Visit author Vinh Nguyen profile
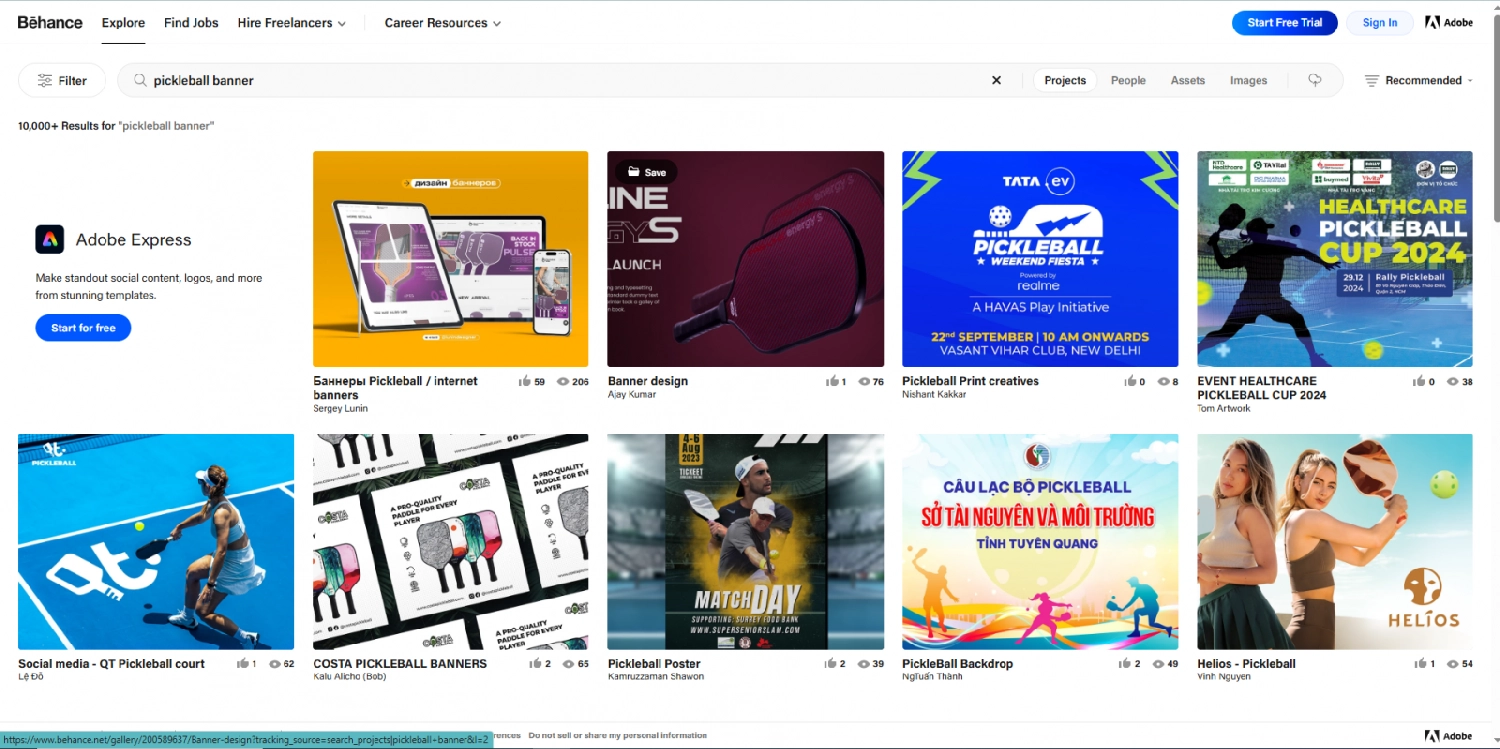This screenshot has width=1500, height=749. 1225,677
